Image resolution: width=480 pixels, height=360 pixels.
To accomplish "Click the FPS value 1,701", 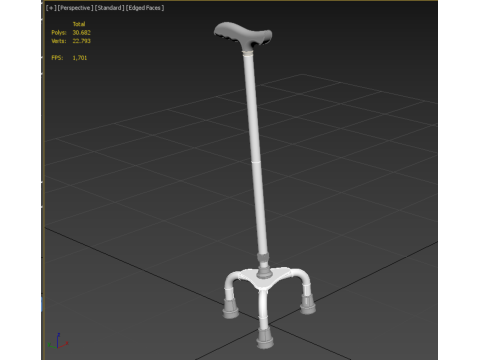I will click(80, 58).
